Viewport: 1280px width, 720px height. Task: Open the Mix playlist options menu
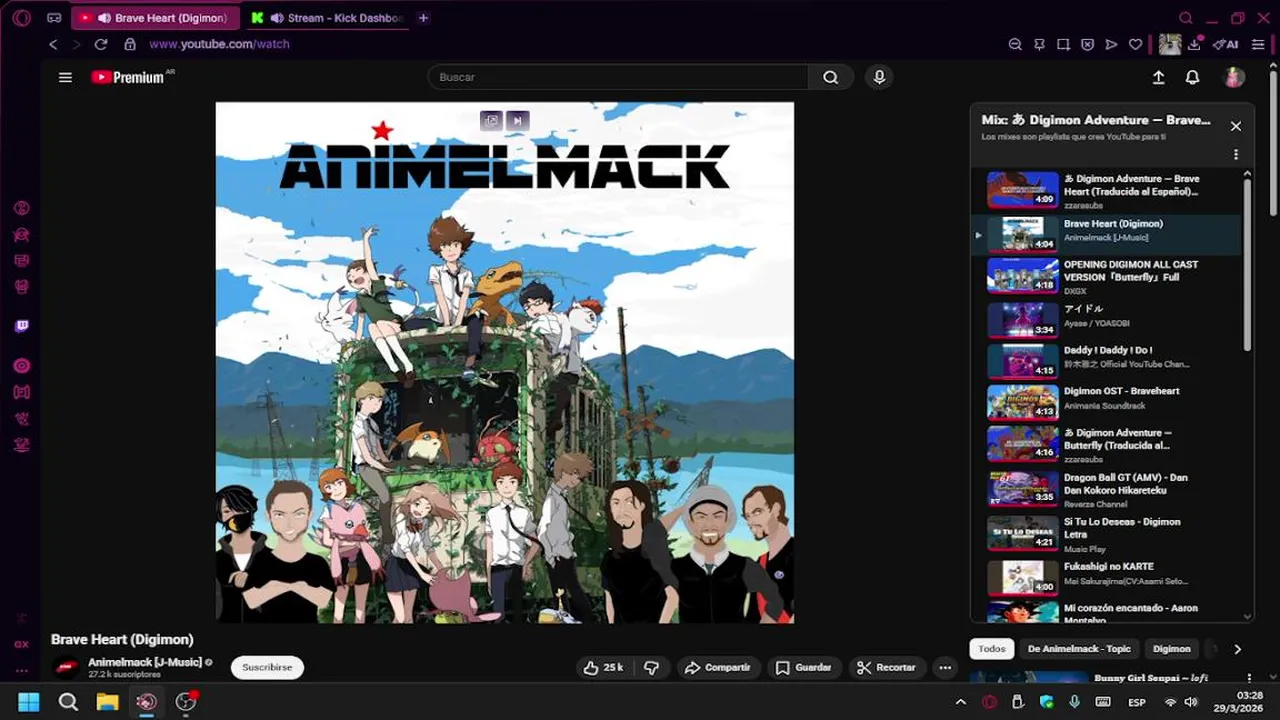tap(1236, 155)
